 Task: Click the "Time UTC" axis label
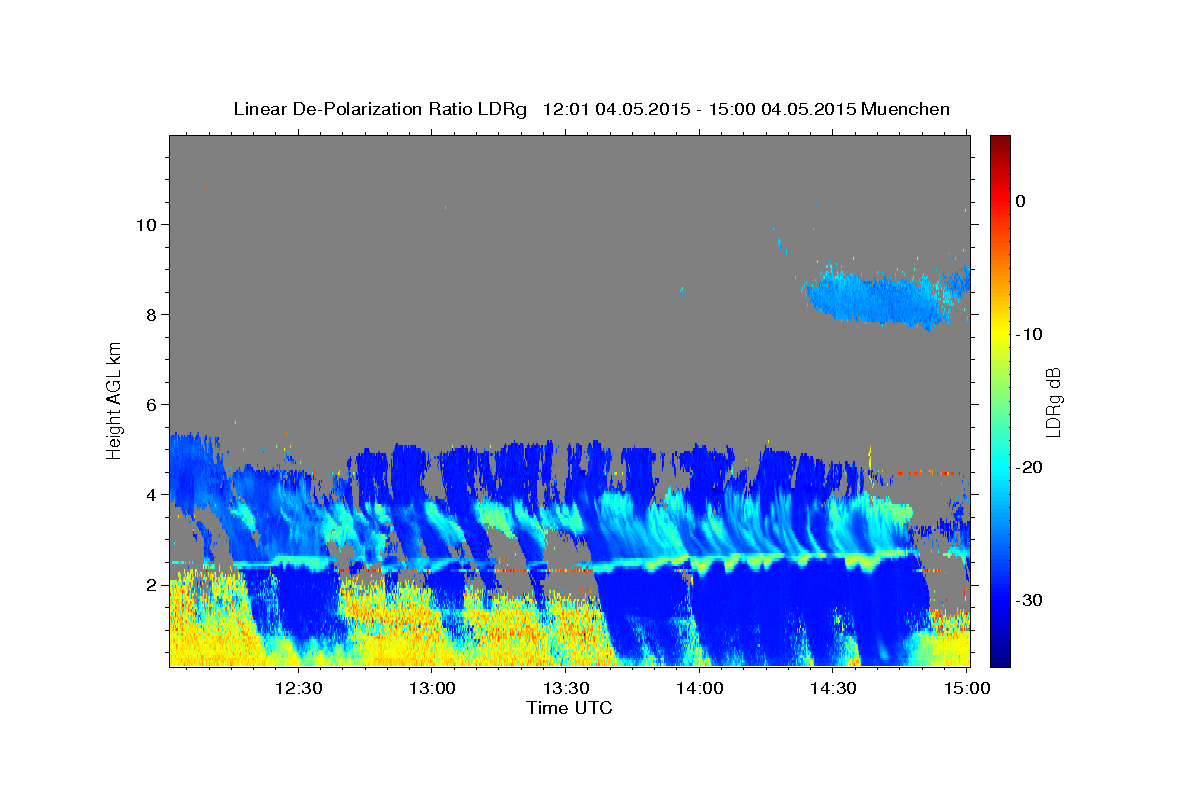pyautogui.click(x=569, y=708)
